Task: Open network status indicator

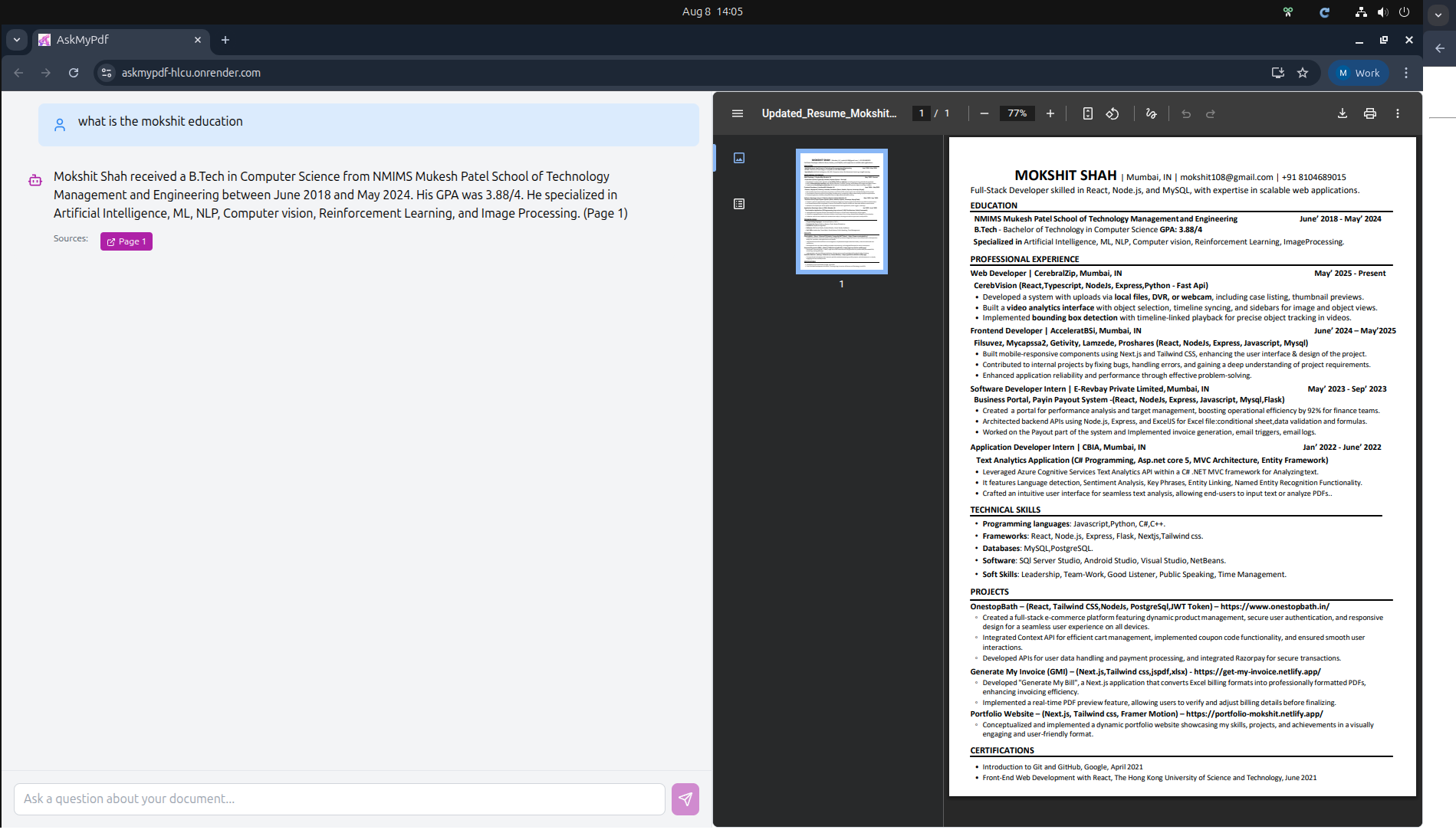Action: (1361, 11)
